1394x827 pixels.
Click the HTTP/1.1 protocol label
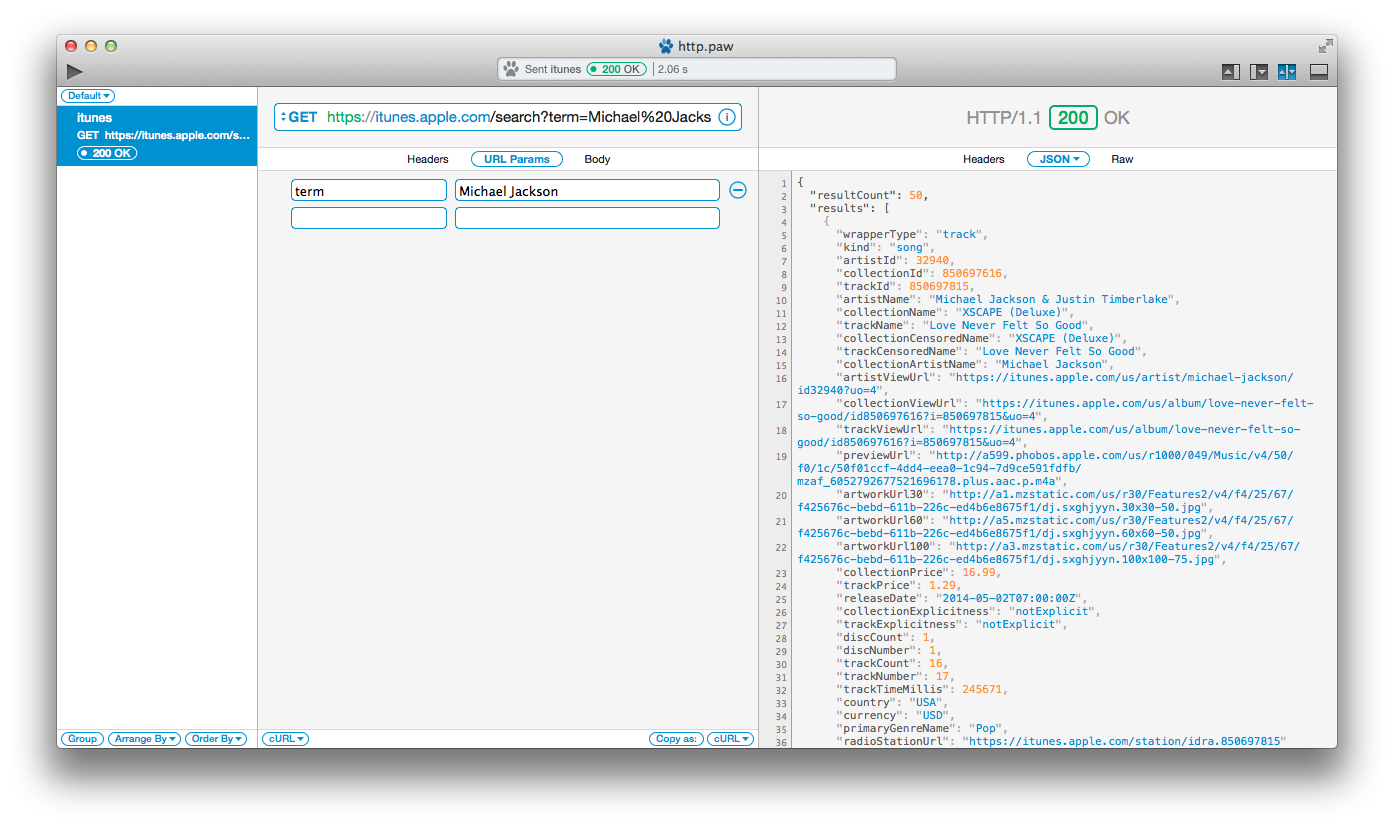(1003, 117)
